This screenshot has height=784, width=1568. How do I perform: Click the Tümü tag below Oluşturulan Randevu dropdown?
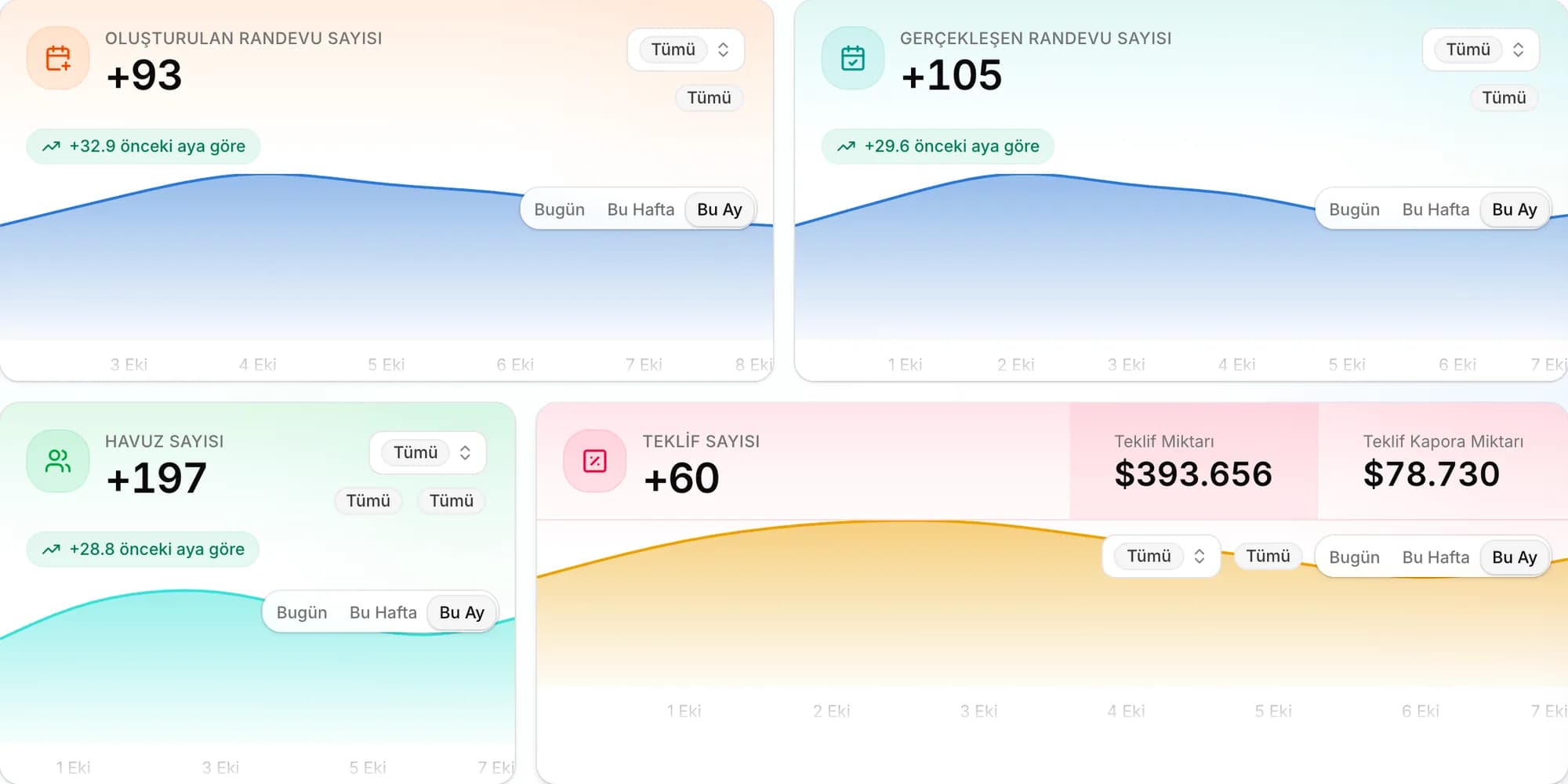coord(709,97)
